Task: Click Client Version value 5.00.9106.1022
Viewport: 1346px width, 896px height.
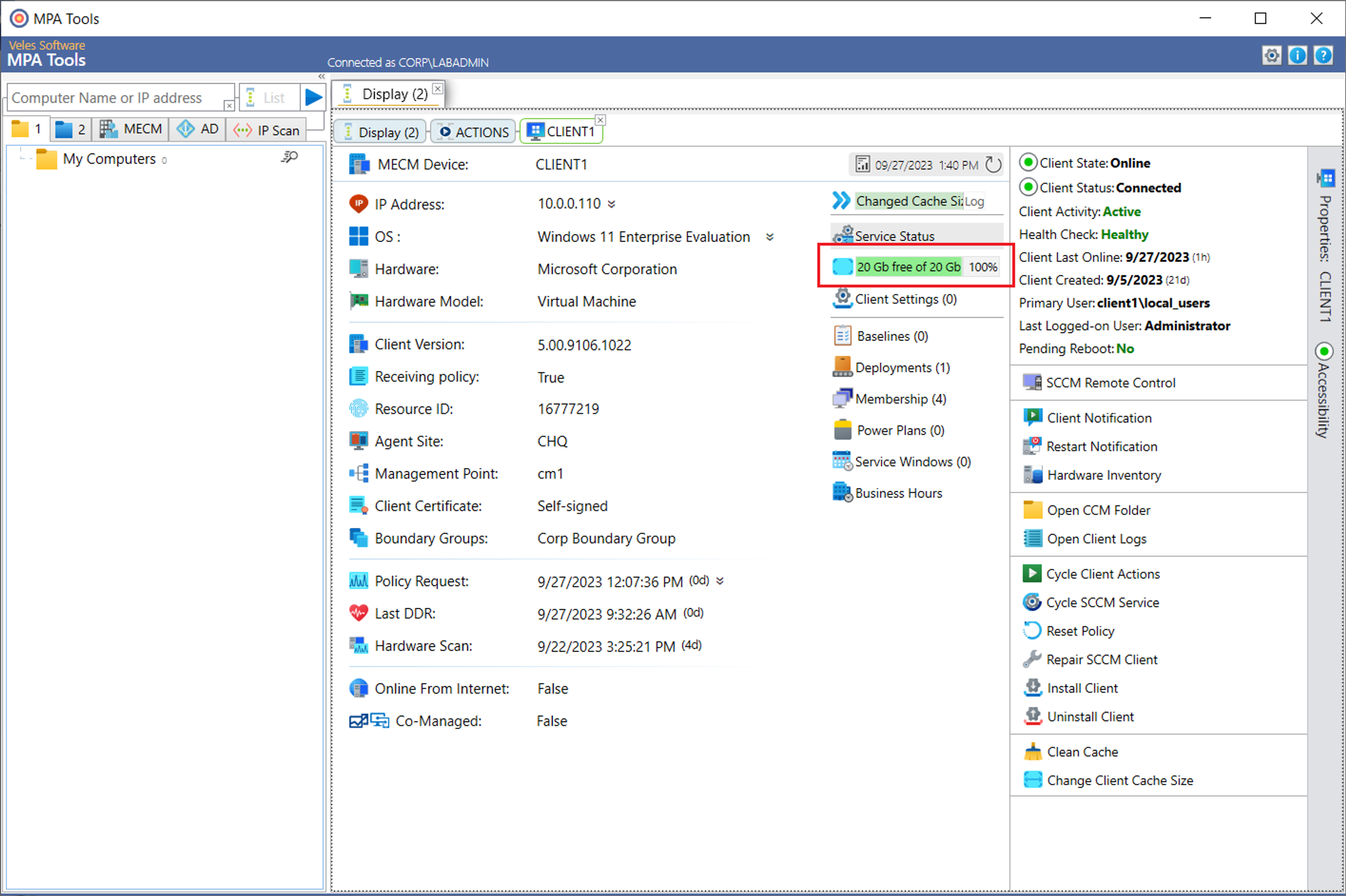Action: click(x=584, y=345)
